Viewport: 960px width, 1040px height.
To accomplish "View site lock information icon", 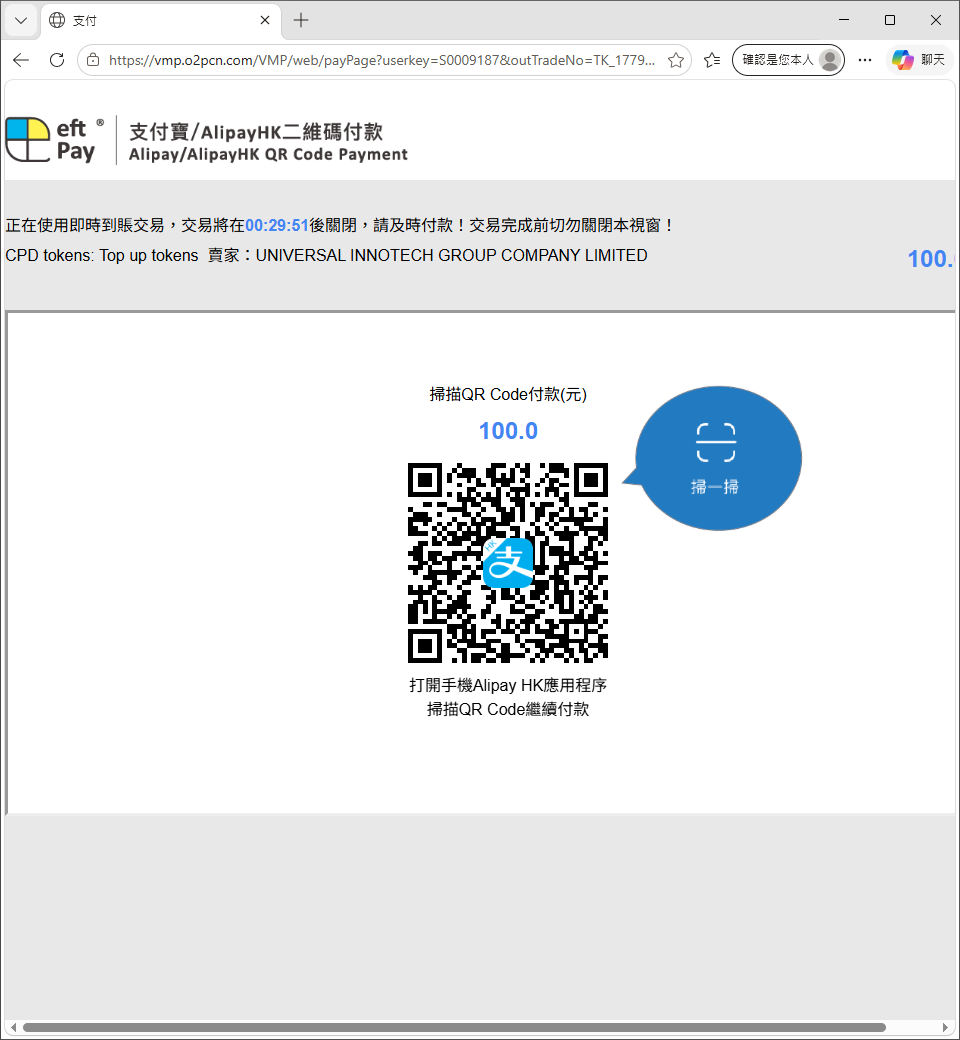I will tap(94, 60).
